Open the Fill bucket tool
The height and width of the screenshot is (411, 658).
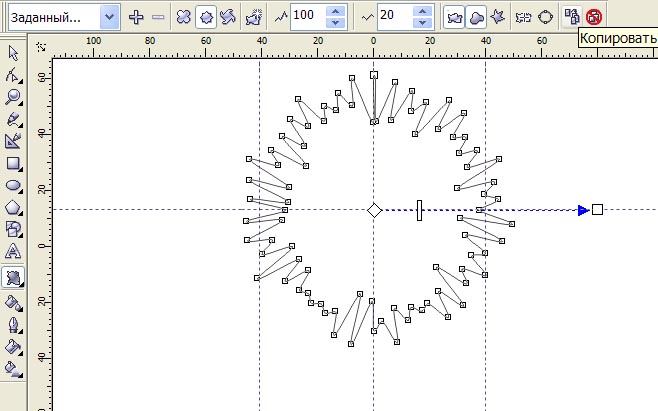(13, 347)
